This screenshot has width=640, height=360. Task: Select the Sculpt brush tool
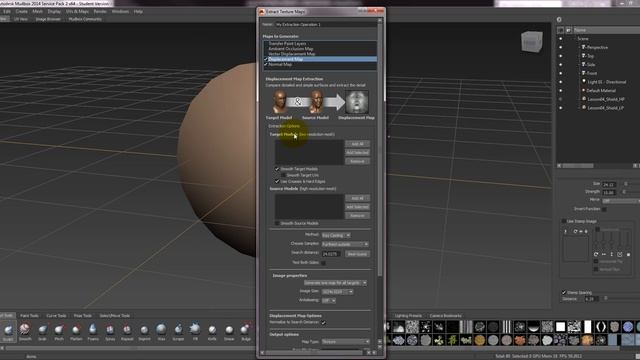(x=8, y=331)
